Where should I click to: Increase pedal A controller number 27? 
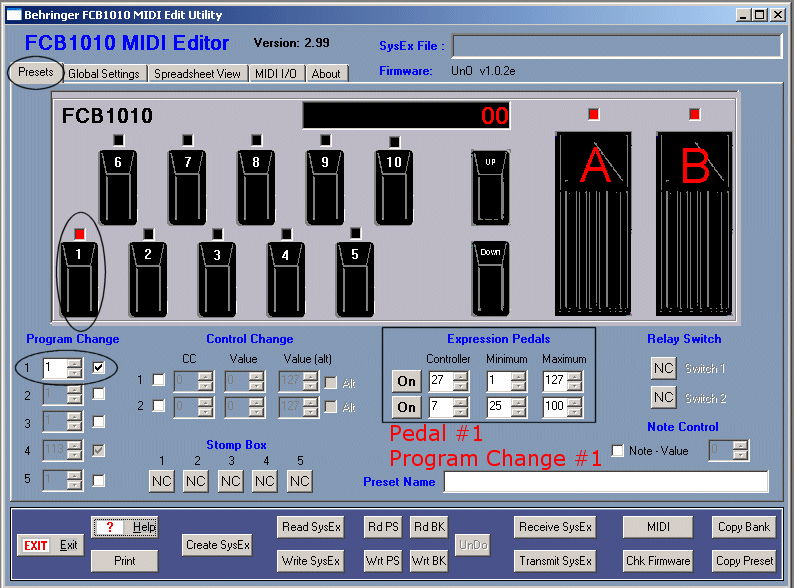coord(460,376)
